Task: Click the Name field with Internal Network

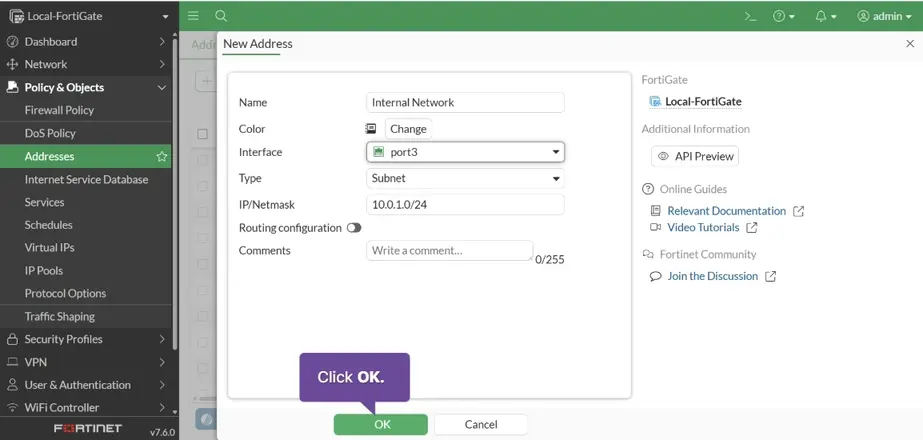Action: pyautogui.click(x=465, y=102)
